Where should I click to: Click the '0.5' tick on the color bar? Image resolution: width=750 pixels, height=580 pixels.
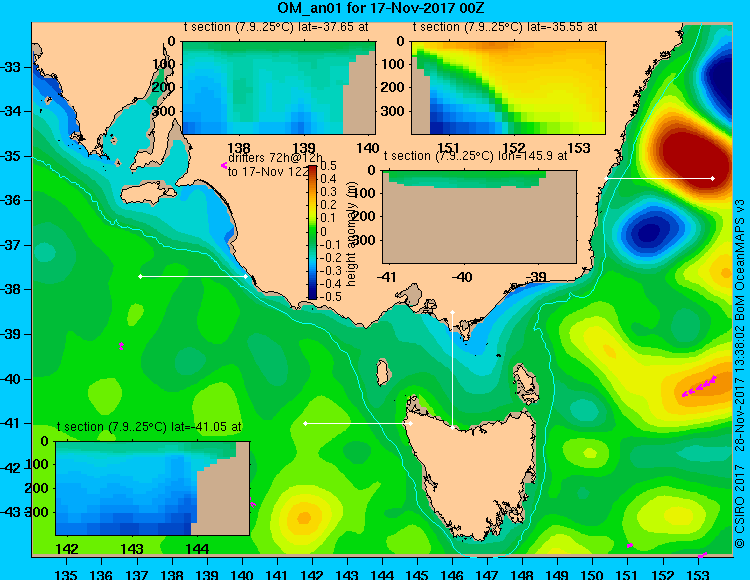tap(329, 166)
